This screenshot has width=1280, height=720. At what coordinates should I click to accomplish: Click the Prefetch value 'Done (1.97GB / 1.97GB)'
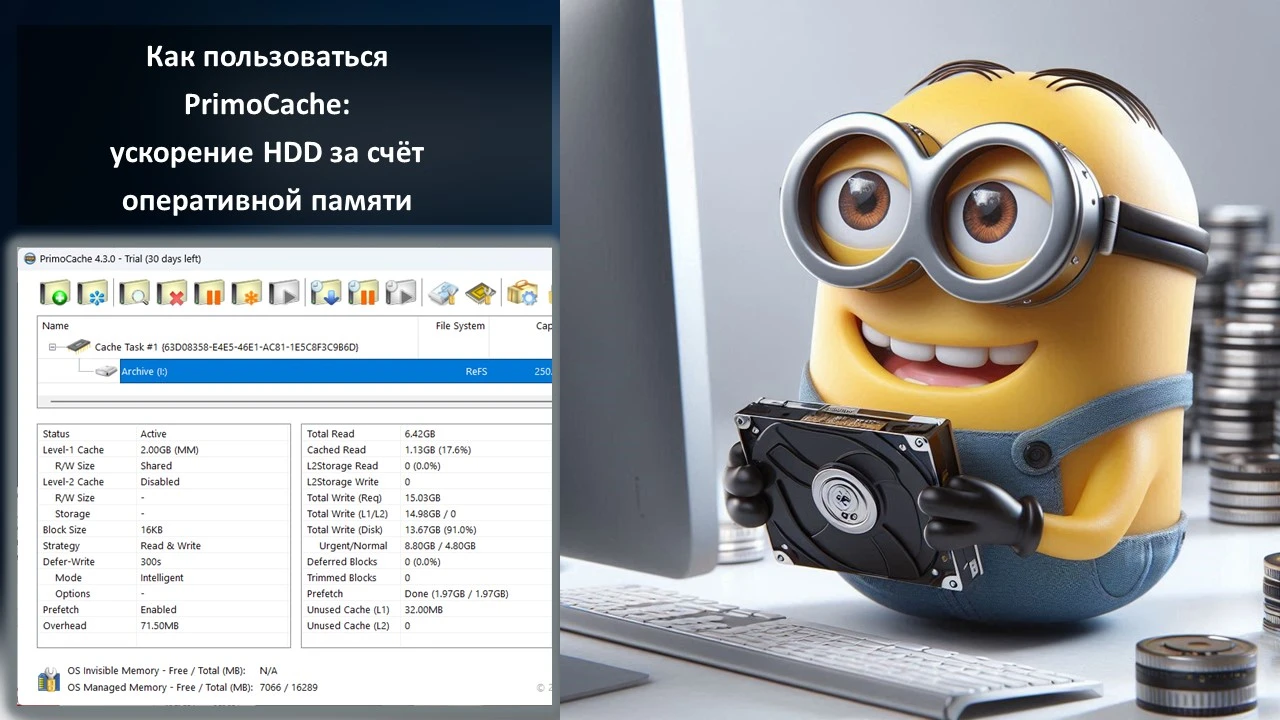click(x=458, y=594)
